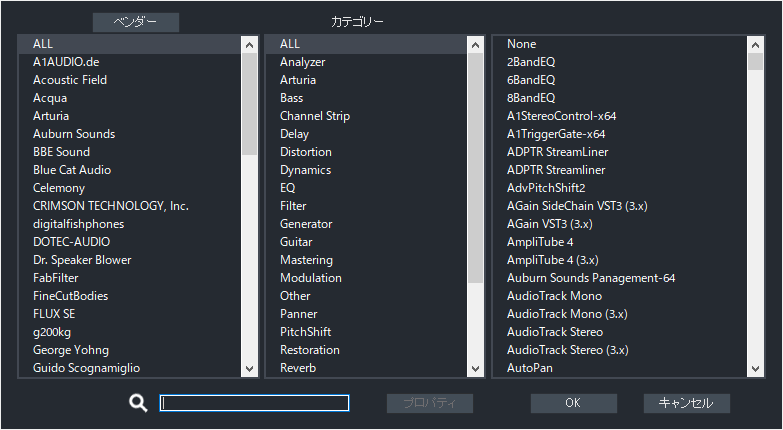Image resolution: width=783 pixels, height=430 pixels.
Task: Click the magnifying glass search icon
Action: pos(138,403)
